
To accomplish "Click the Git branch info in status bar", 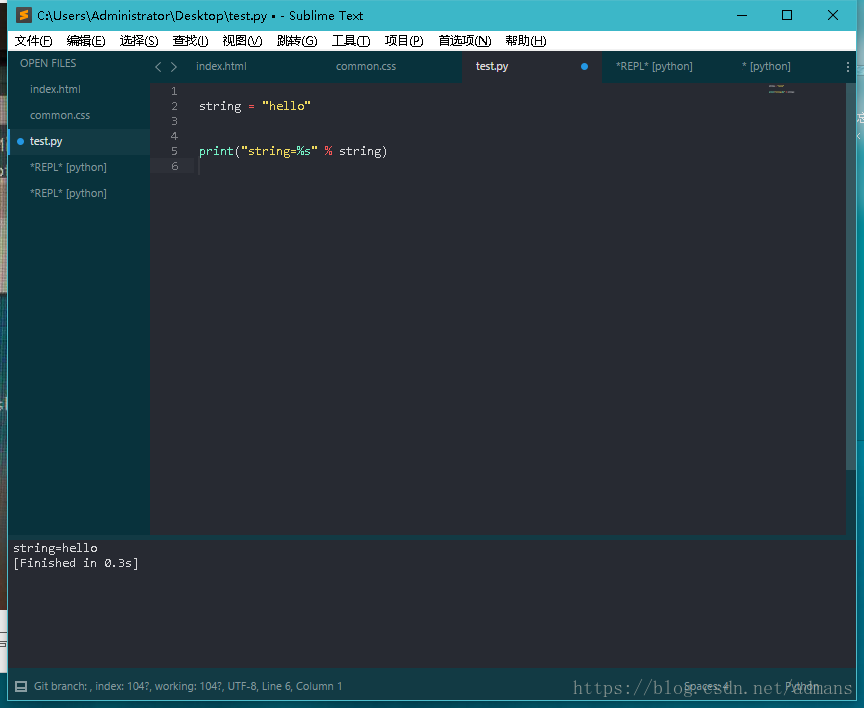I will pos(188,686).
